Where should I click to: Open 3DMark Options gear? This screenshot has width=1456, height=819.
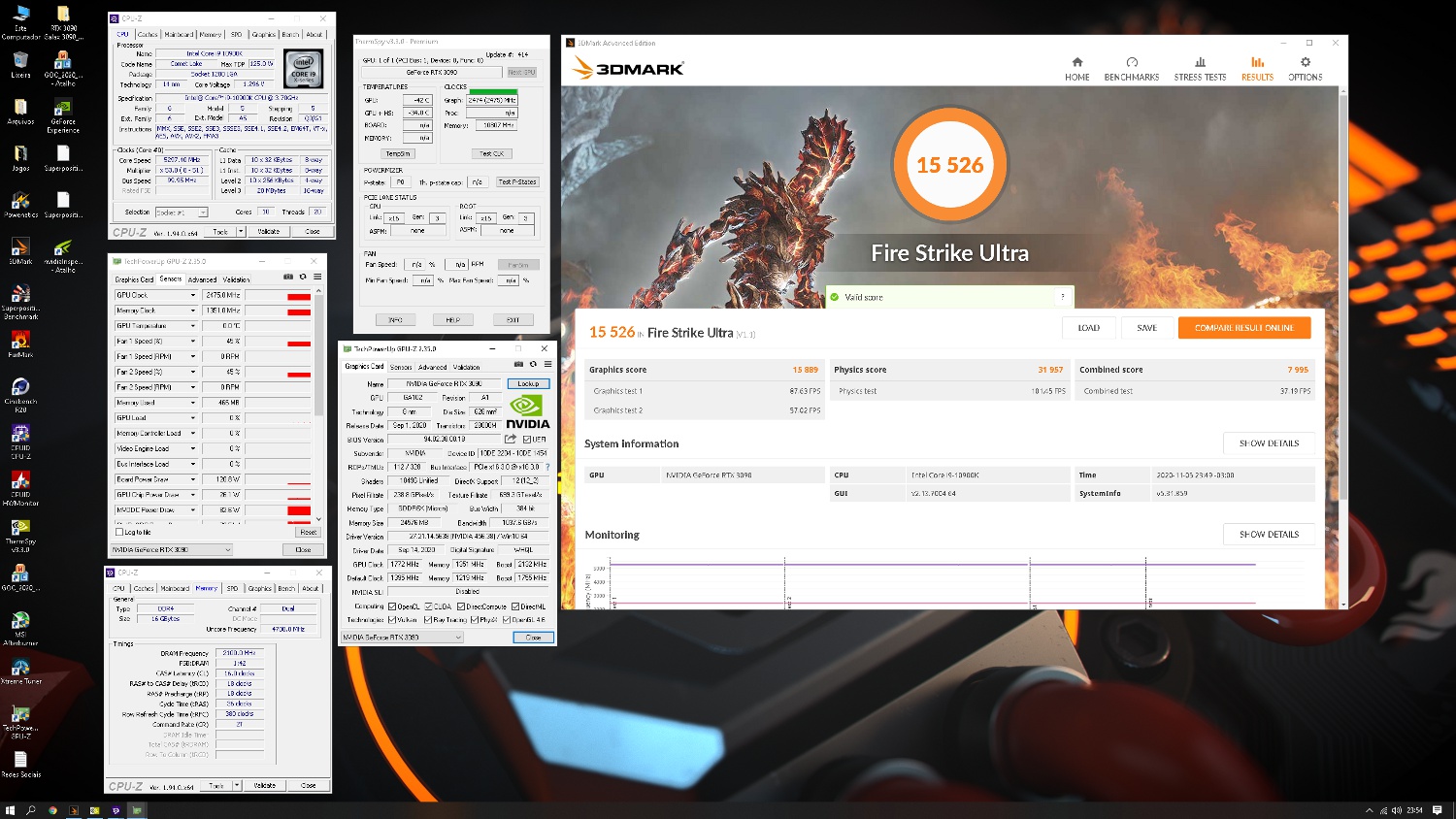[x=1305, y=69]
